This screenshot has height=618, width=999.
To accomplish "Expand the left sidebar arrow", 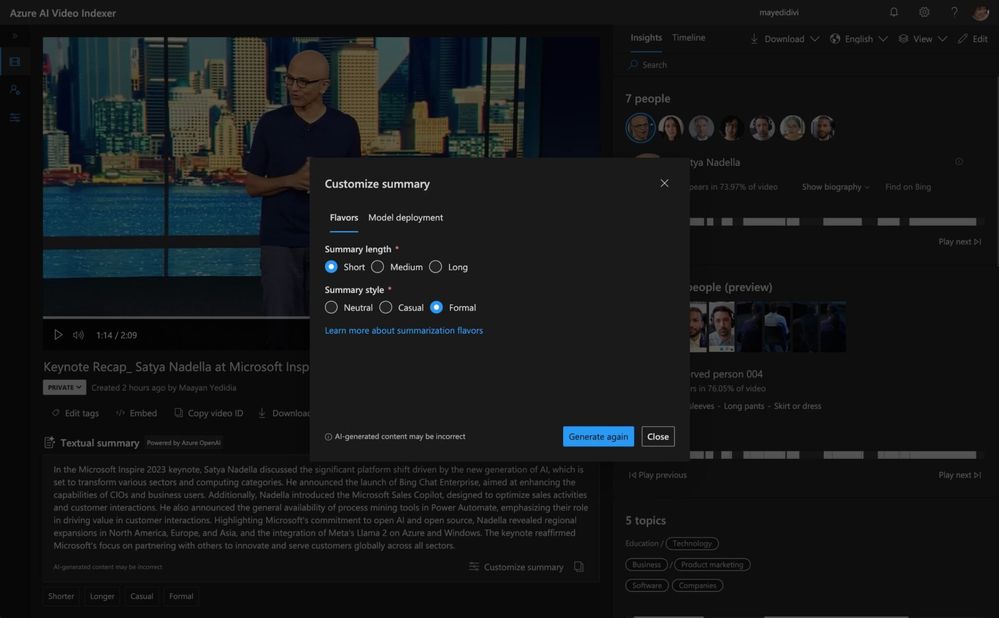I will [15, 36].
